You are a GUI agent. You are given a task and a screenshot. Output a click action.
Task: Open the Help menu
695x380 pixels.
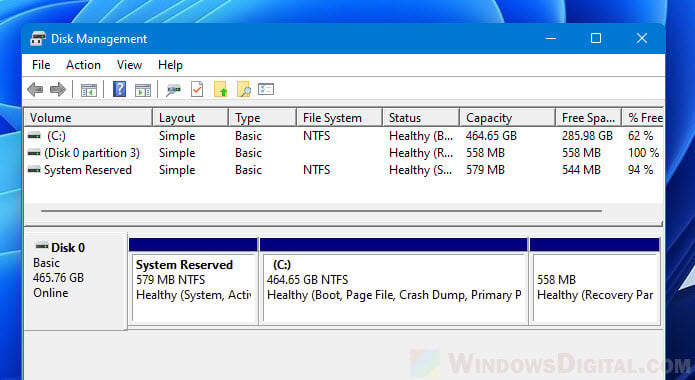(170, 65)
